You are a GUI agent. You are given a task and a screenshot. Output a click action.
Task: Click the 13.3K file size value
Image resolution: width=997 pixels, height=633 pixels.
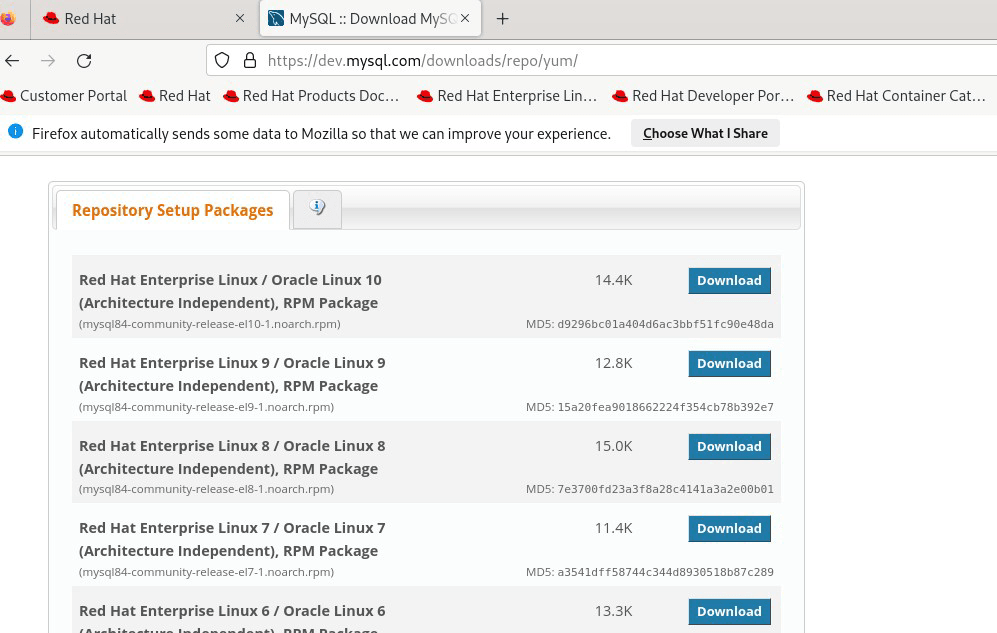pyautogui.click(x=614, y=611)
